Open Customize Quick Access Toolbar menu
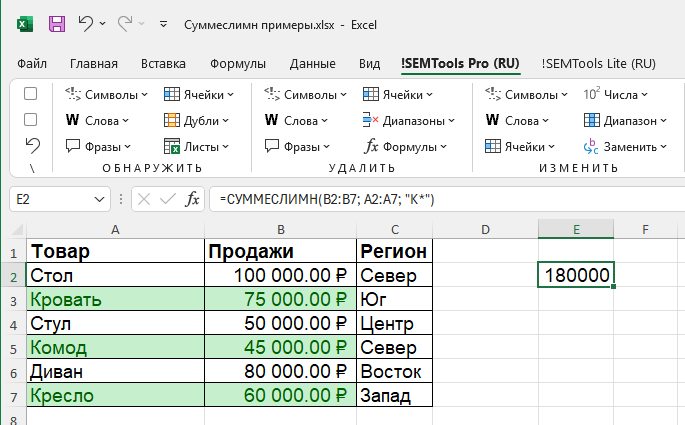This screenshot has width=685, height=425. (163, 24)
